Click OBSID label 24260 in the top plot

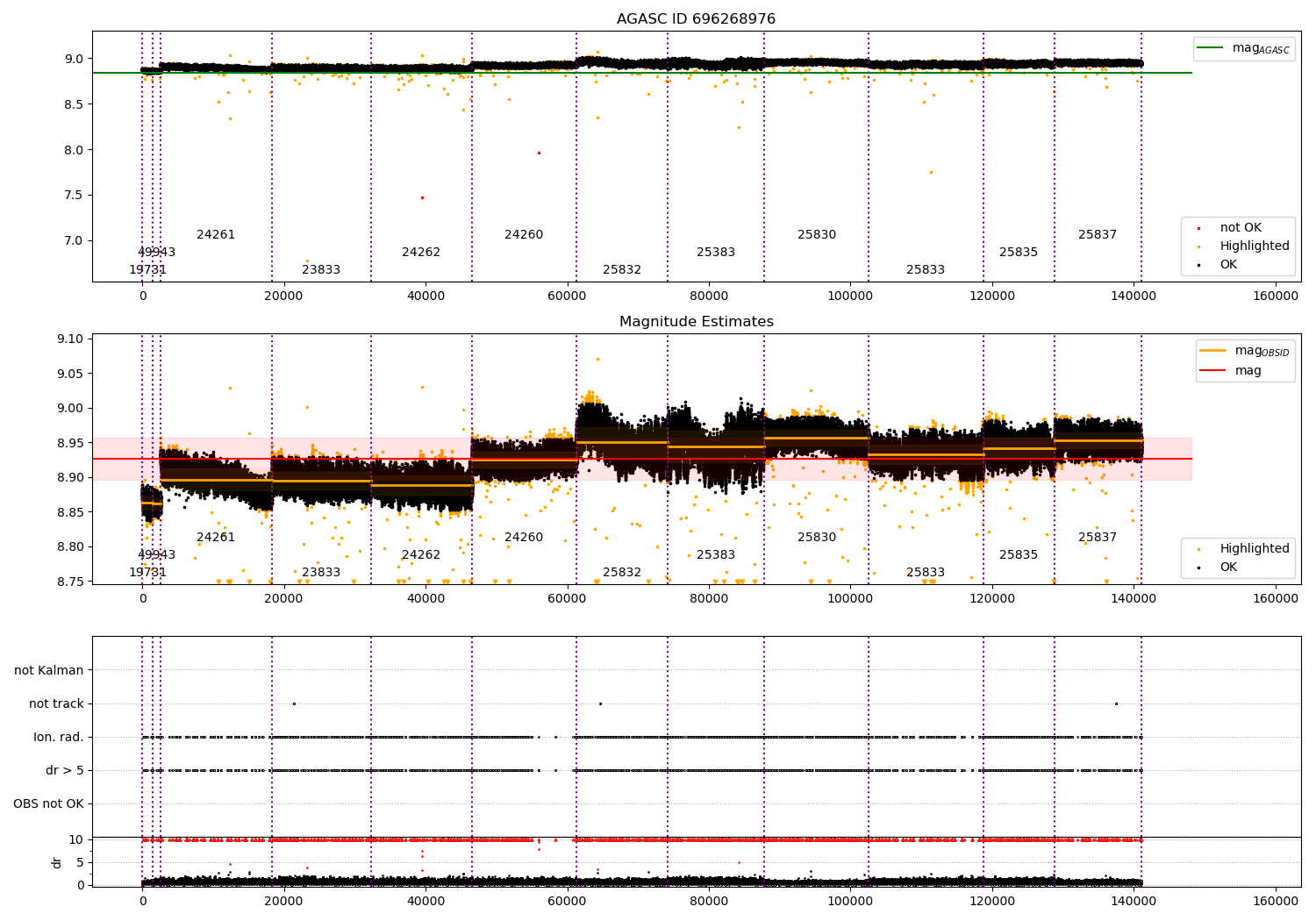tap(524, 235)
